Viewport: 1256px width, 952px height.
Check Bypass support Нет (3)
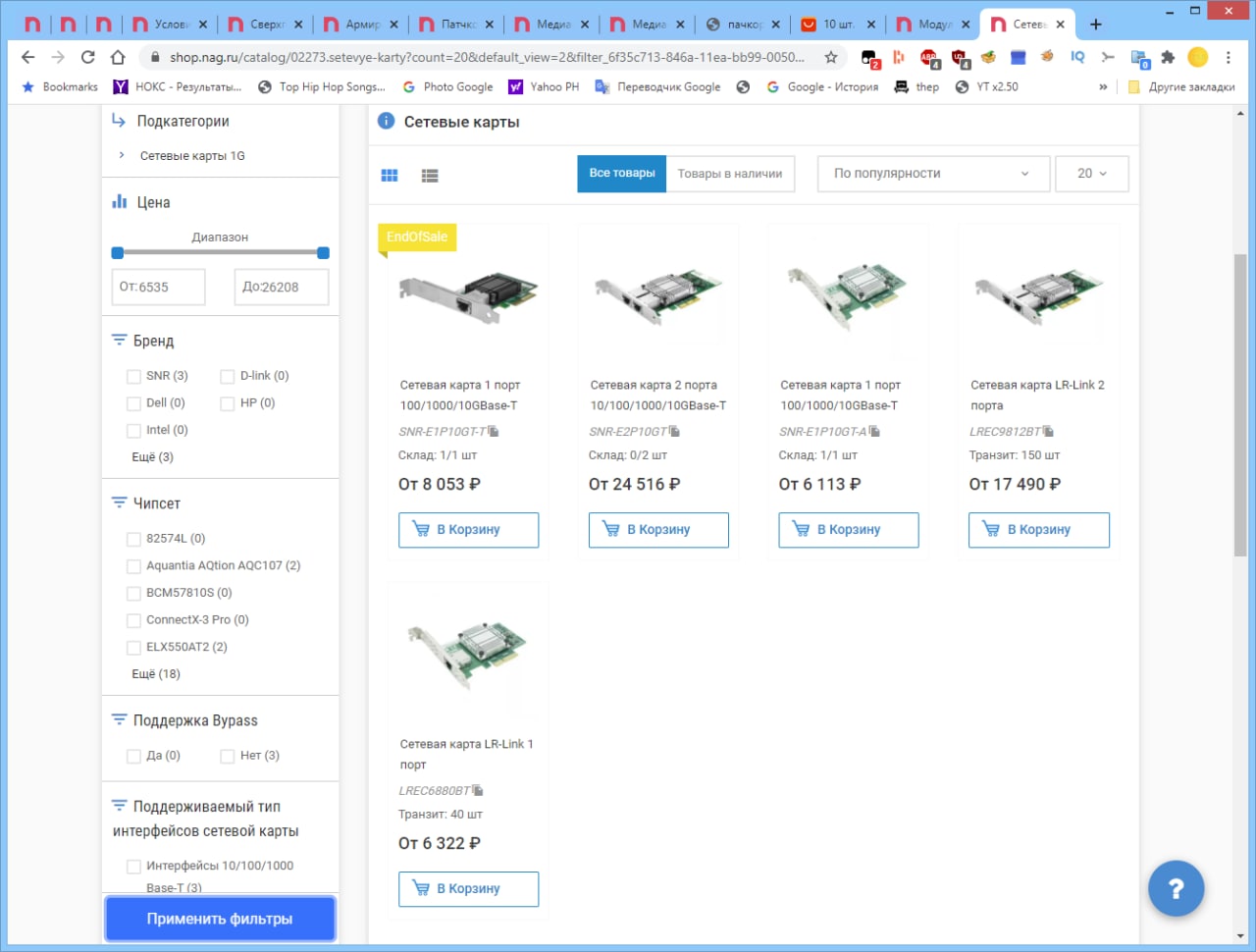[x=227, y=756]
